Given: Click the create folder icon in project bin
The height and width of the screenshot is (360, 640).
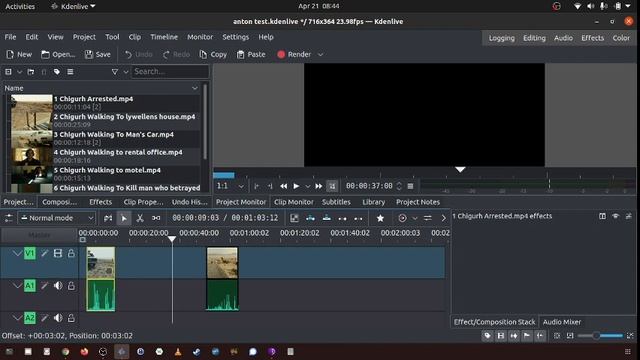Looking at the screenshot, I should (31, 72).
